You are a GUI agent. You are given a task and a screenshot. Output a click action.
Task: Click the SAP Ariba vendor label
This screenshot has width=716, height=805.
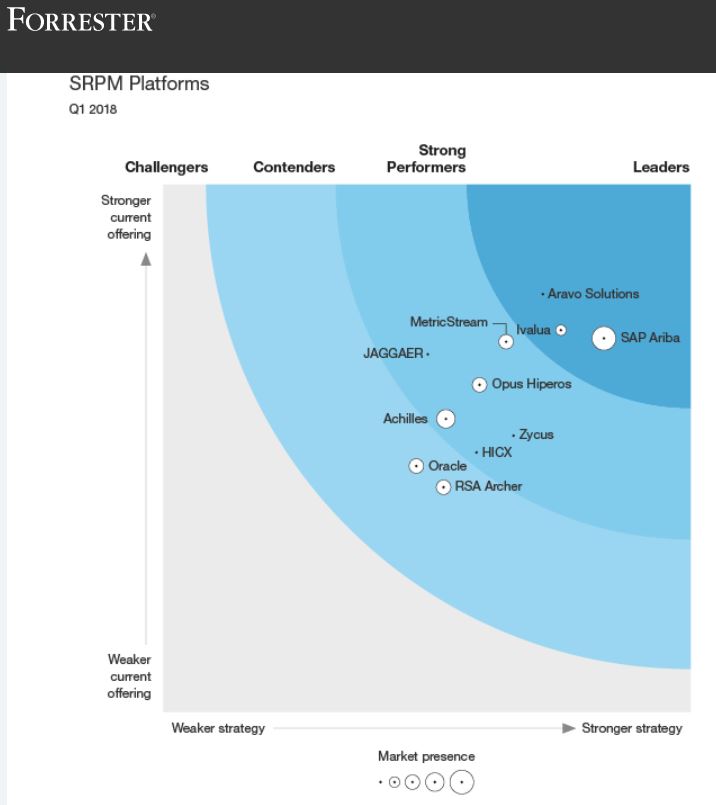[x=650, y=338]
